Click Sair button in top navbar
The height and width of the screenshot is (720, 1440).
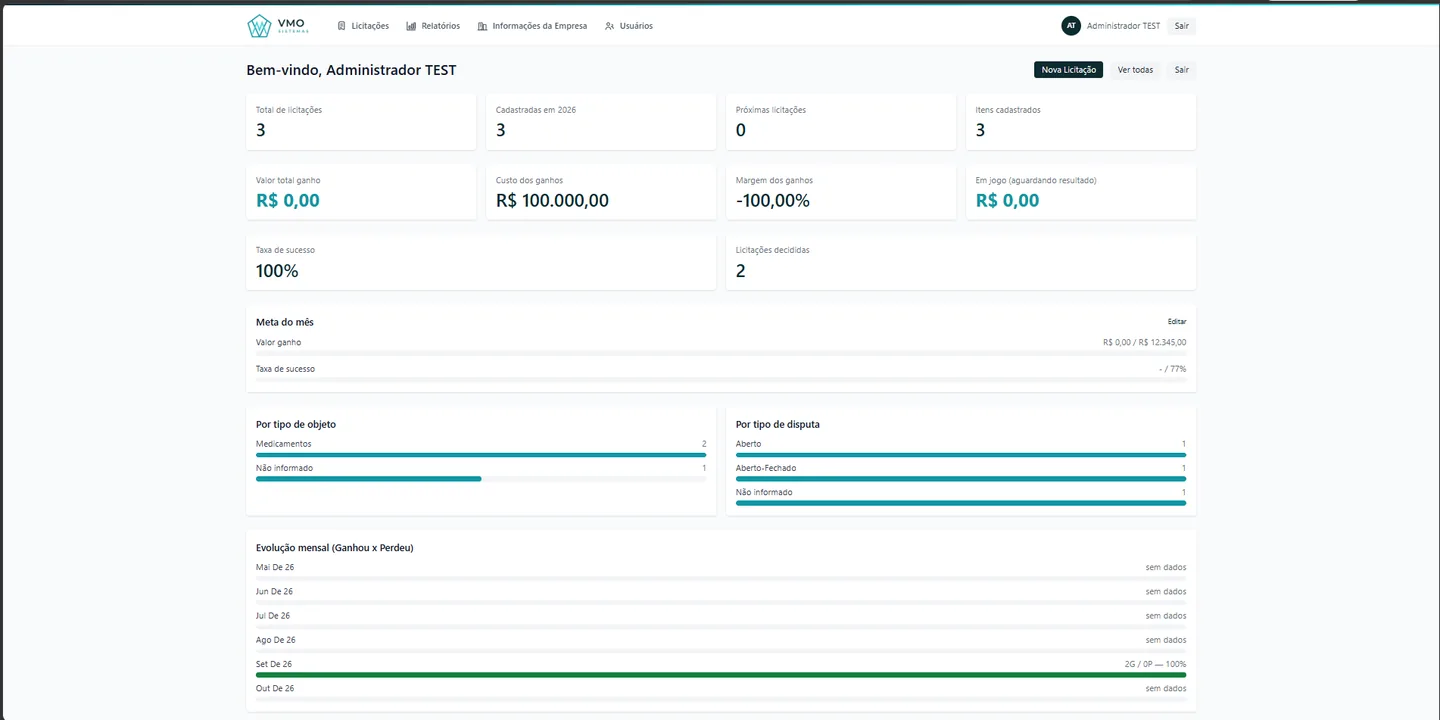tap(1182, 26)
